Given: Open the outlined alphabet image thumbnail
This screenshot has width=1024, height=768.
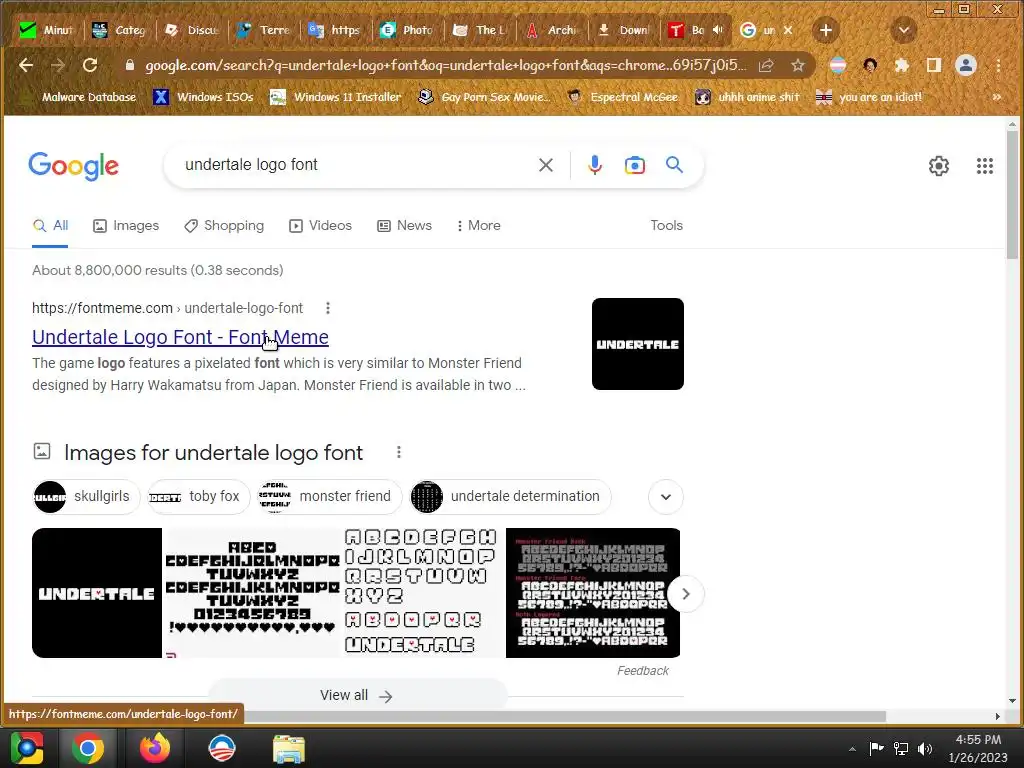Looking at the screenshot, I should tap(423, 593).
